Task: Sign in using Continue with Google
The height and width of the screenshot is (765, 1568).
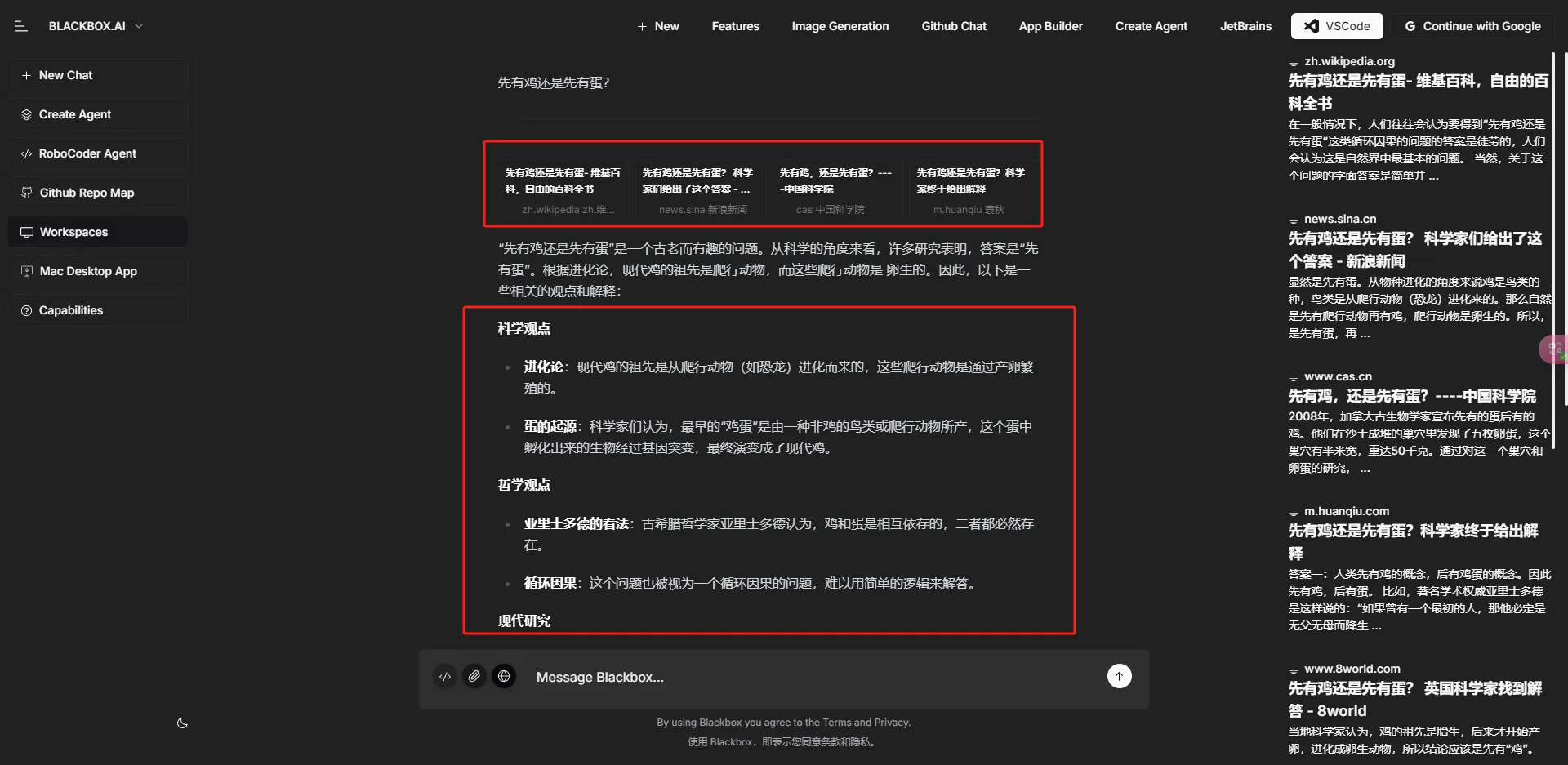Action: [1472, 26]
